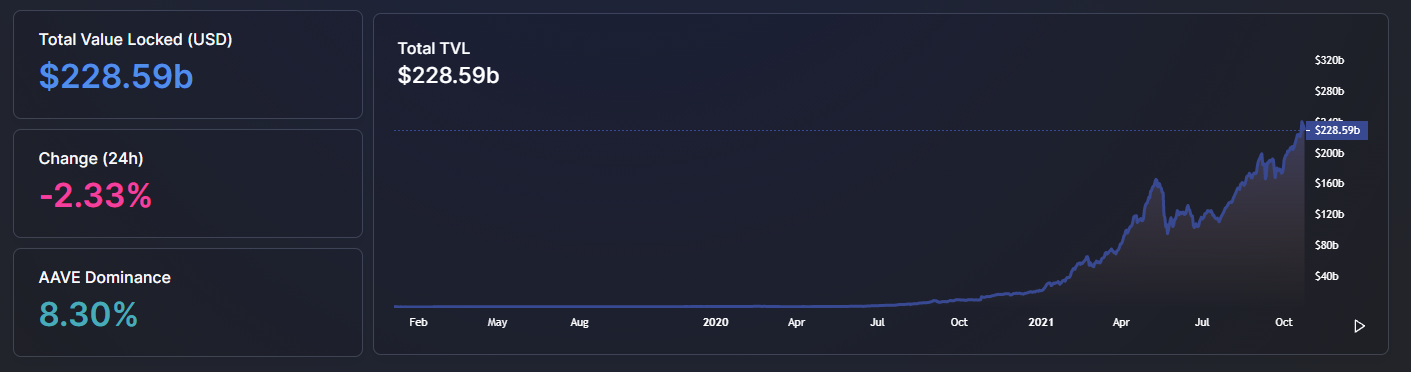The height and width of the screenshot is (372, 1411).
Task: Select the Change (24h) label
Action: point(92,158)
